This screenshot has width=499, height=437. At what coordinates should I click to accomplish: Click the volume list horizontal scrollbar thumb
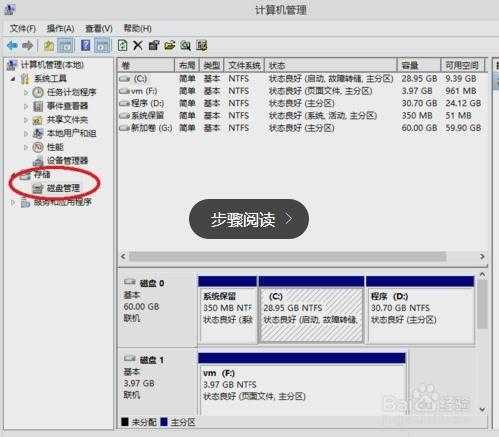[x=288, y=256]
